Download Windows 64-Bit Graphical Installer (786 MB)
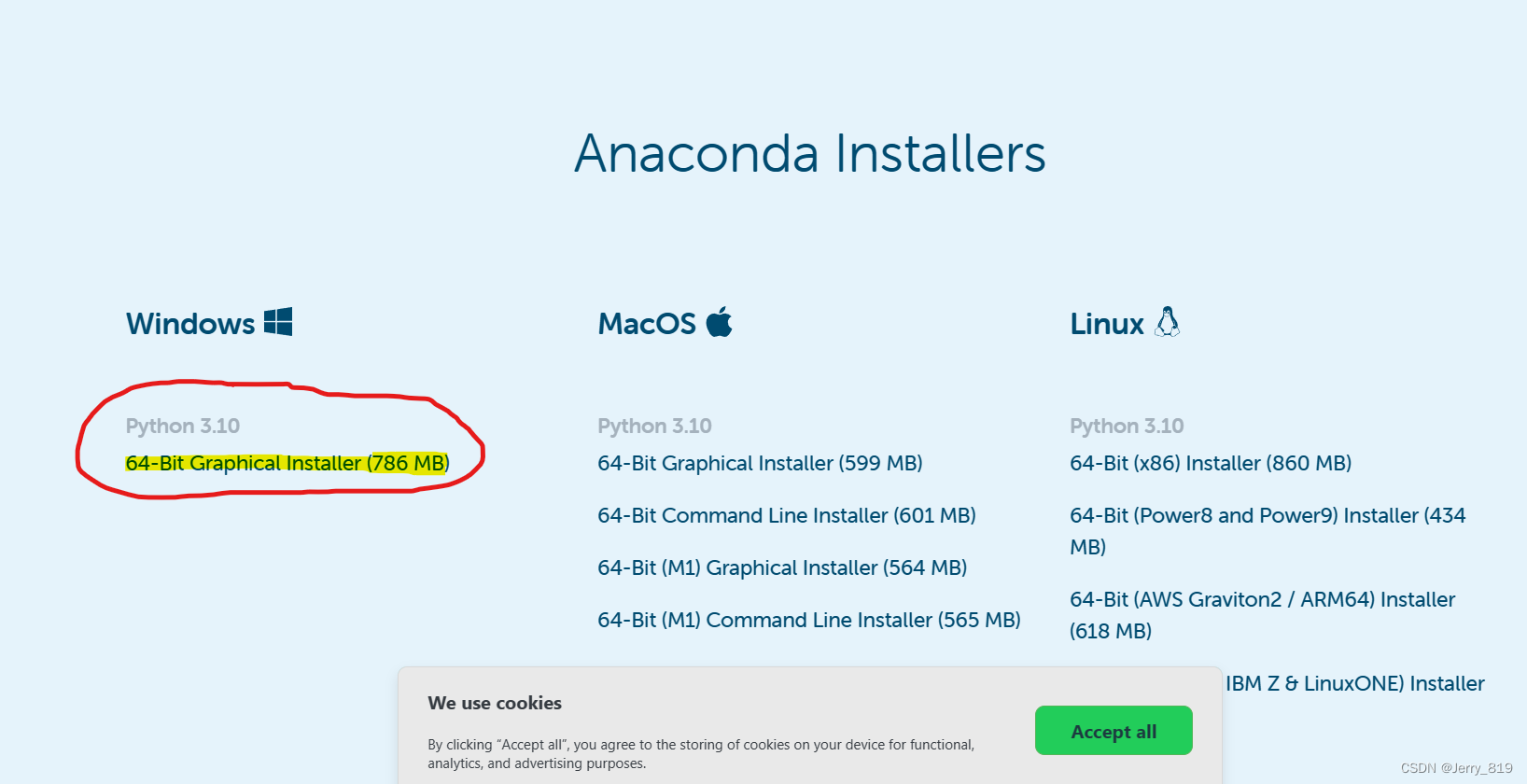 pos(287,464)
